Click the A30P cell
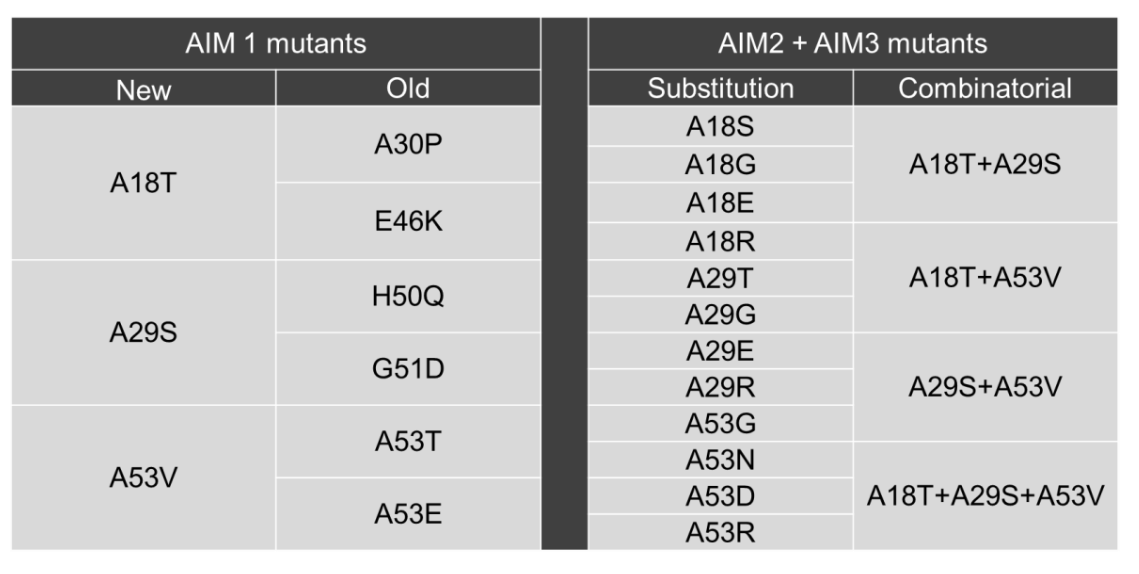Screen dimensions: 1139x574 [408, 146]
